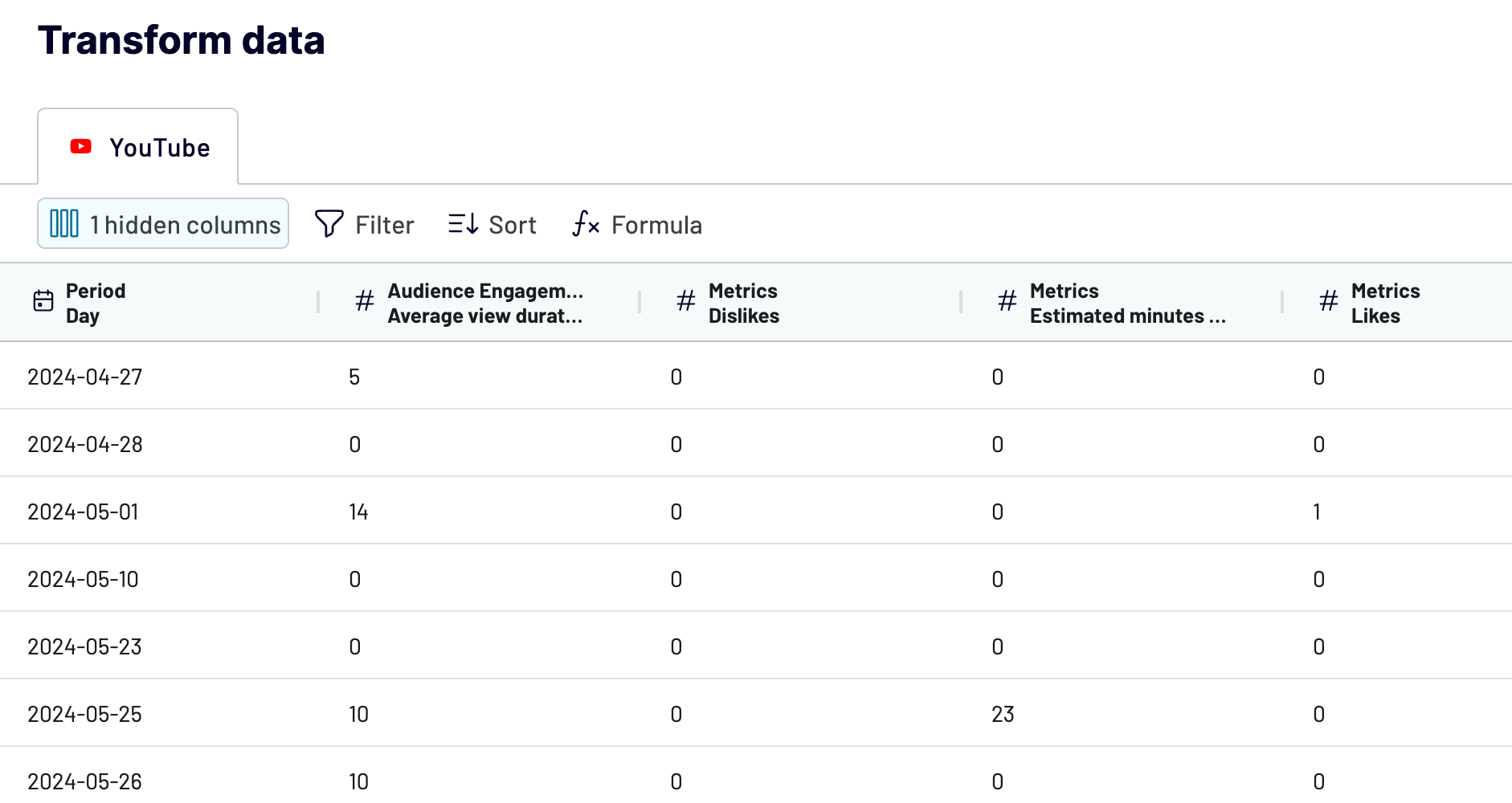Open the 1 hidden columns menu
The height and width of the screenshot is (803, 1512).
[x=163, y=223]
